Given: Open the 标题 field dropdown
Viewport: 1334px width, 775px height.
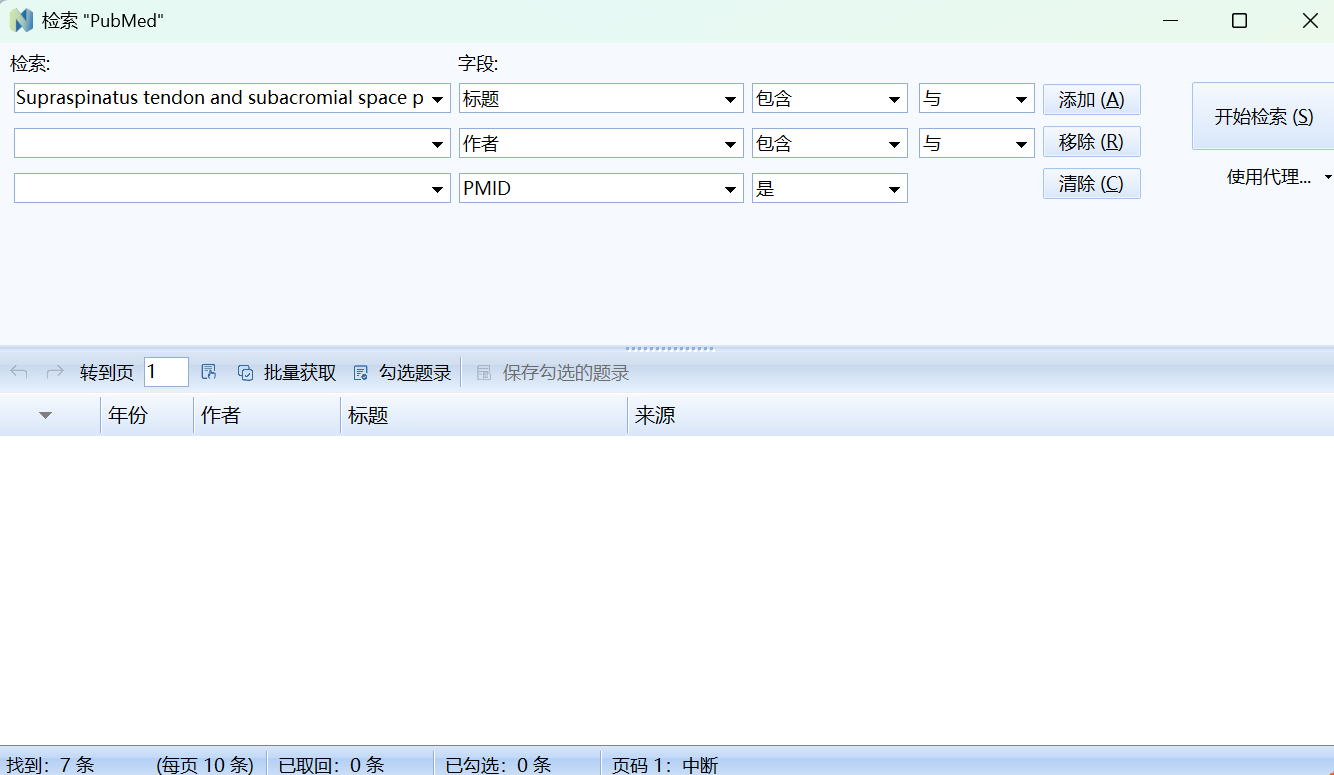Looking at the screenshot, I should click(x=730, y=99).
